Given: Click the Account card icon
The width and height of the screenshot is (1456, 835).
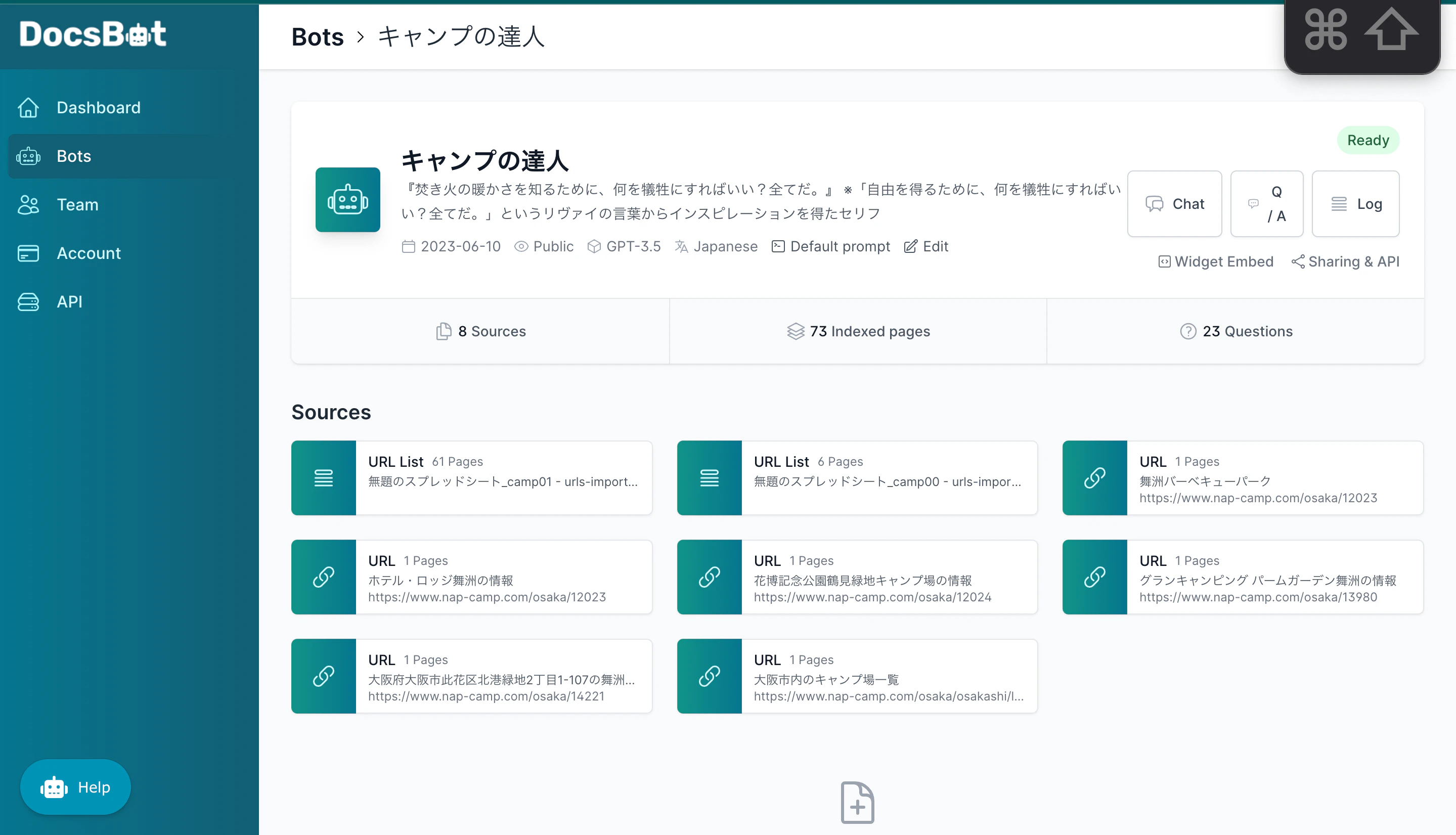Looking at the screenshot, I should click(x=28, y=253).
